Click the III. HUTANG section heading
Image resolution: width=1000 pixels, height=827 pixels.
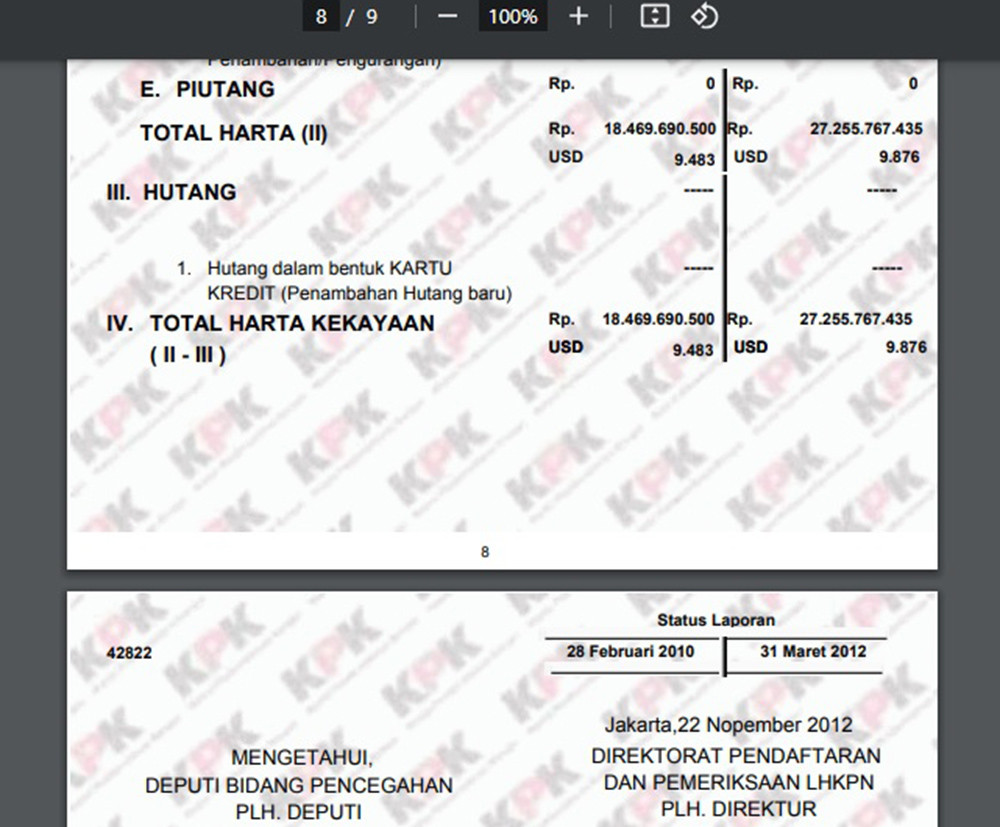171,192
